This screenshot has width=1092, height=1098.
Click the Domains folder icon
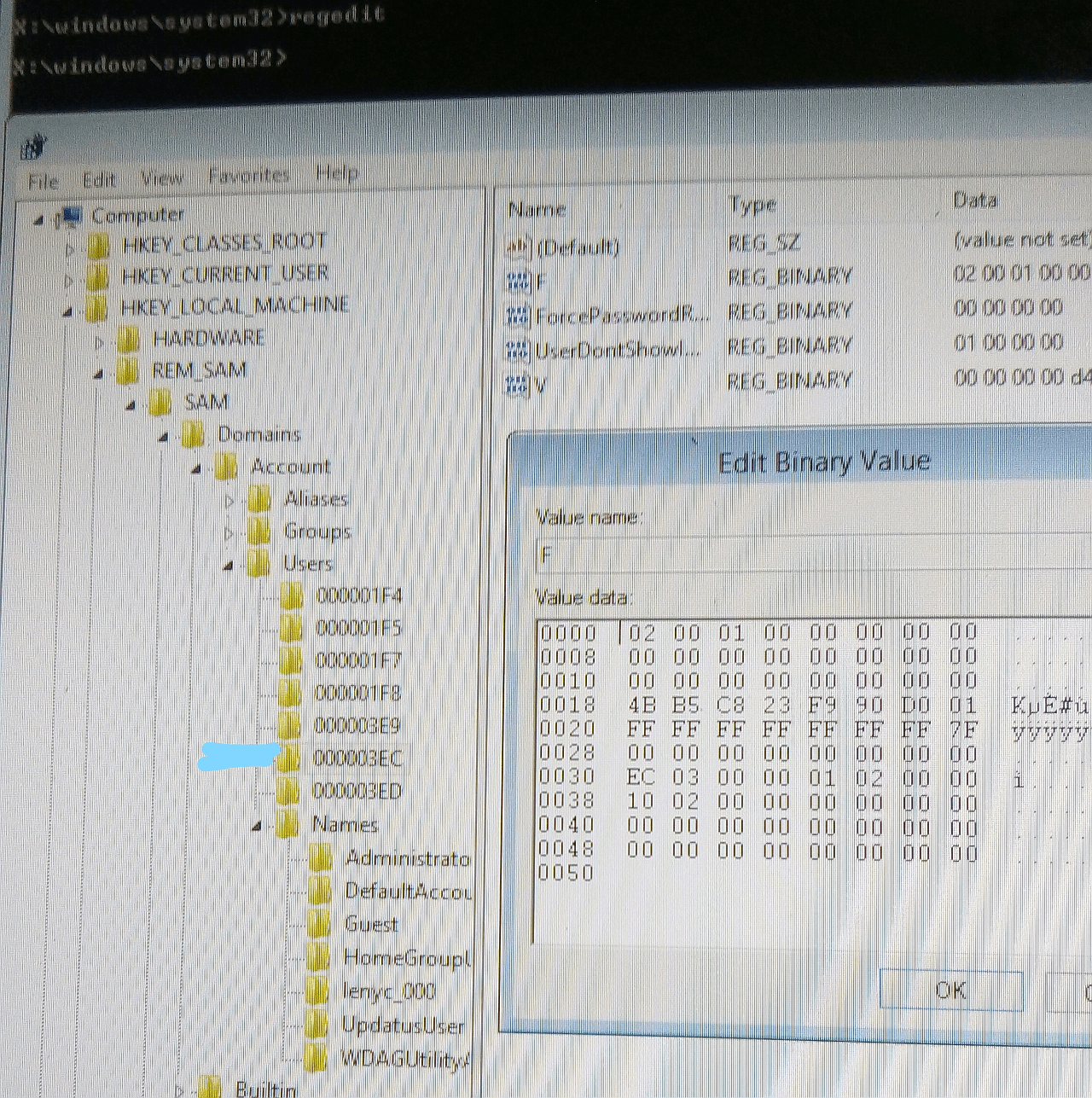pyautogui.click(x=193, y=436)
